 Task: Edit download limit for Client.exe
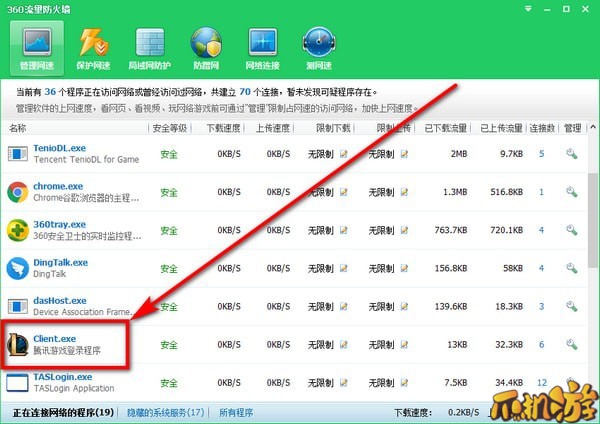tap(344, 345)
